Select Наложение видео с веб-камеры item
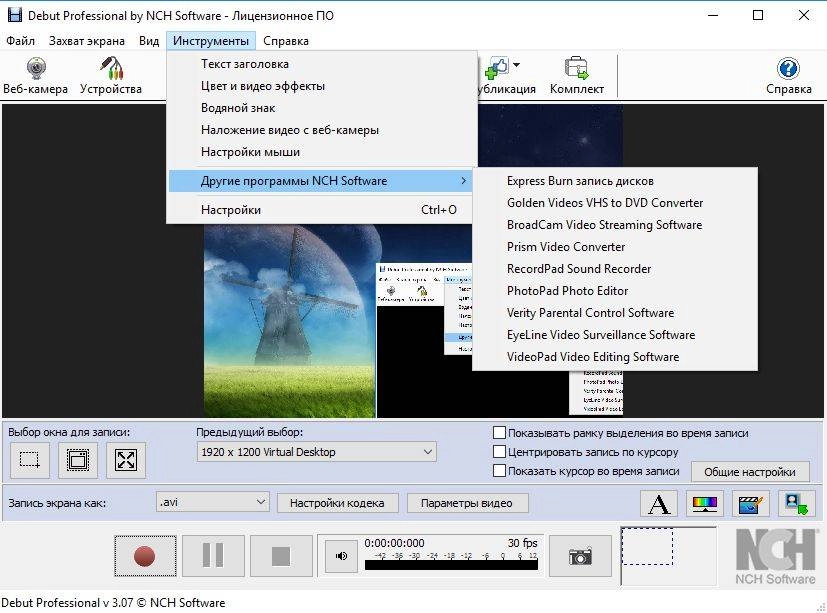The height and width of the screenshot is (613, 827). (322, 130)
